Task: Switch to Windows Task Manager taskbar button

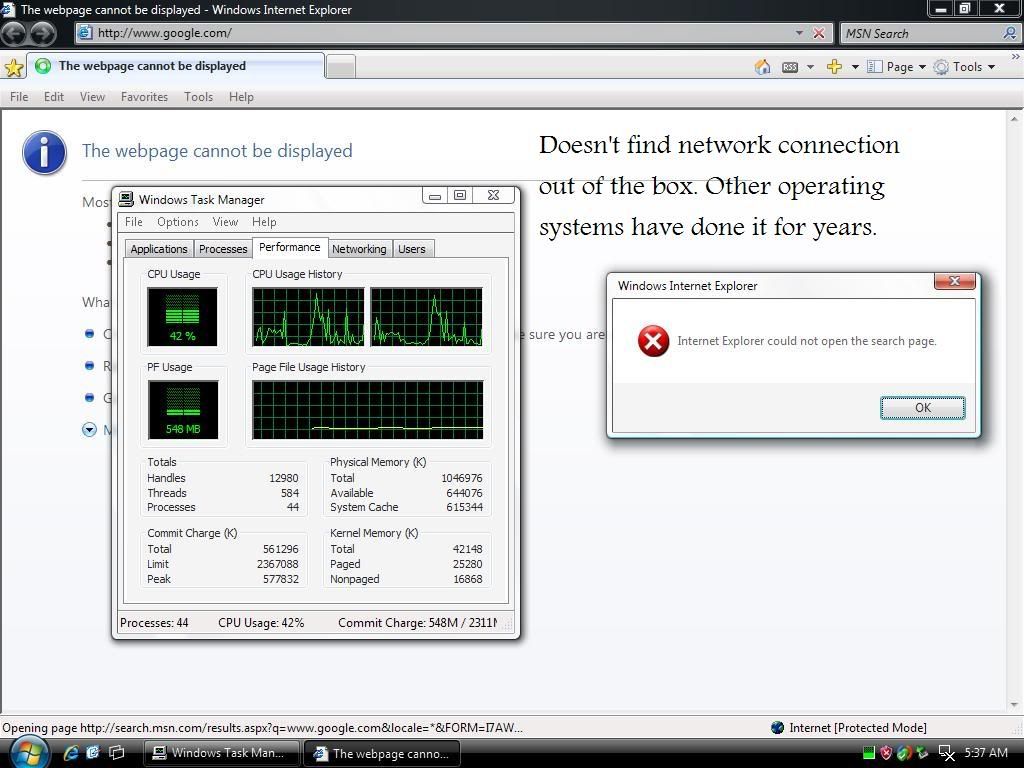Action: tap(221, 753)
